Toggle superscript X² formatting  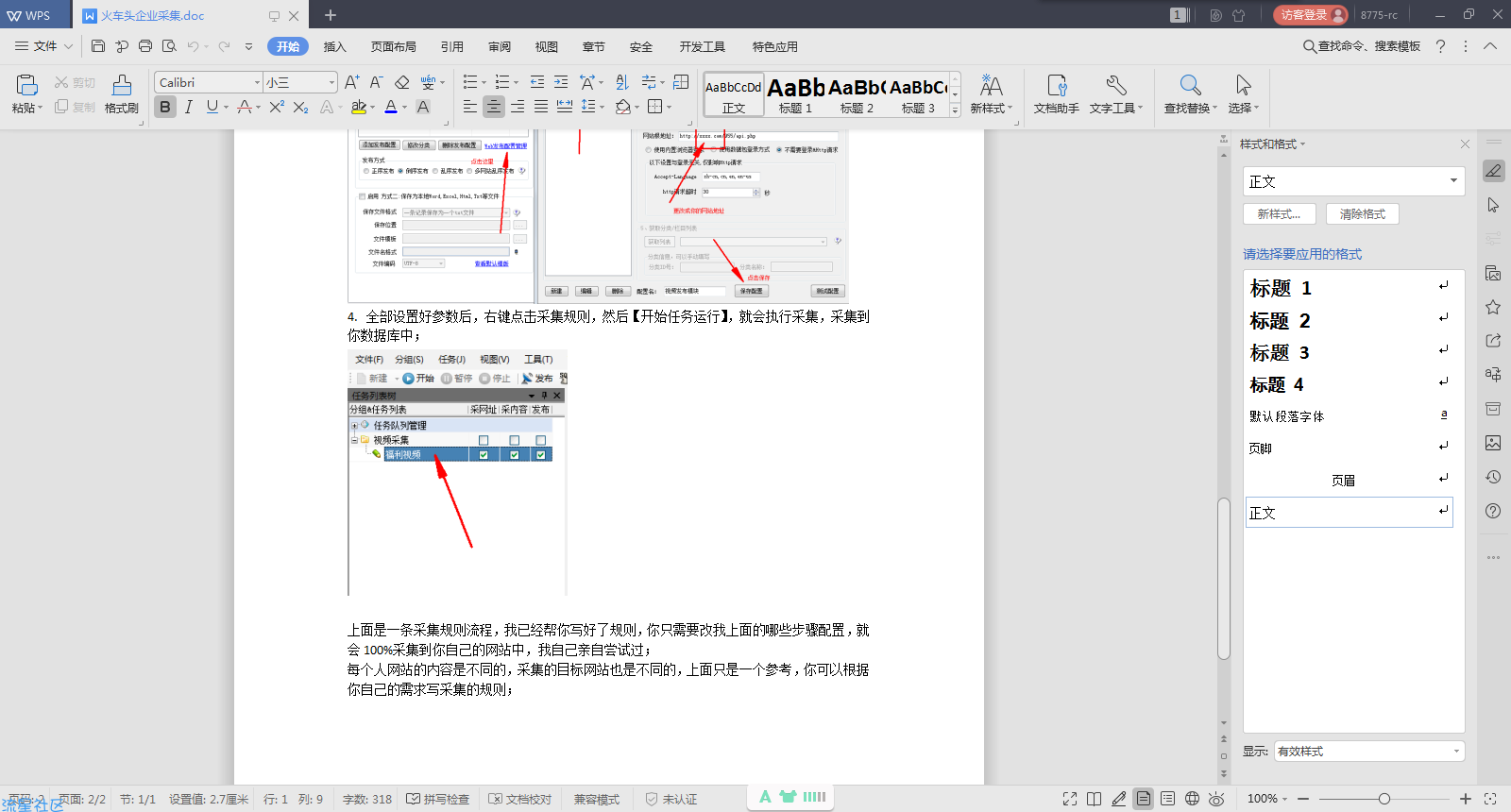(277, 107)
